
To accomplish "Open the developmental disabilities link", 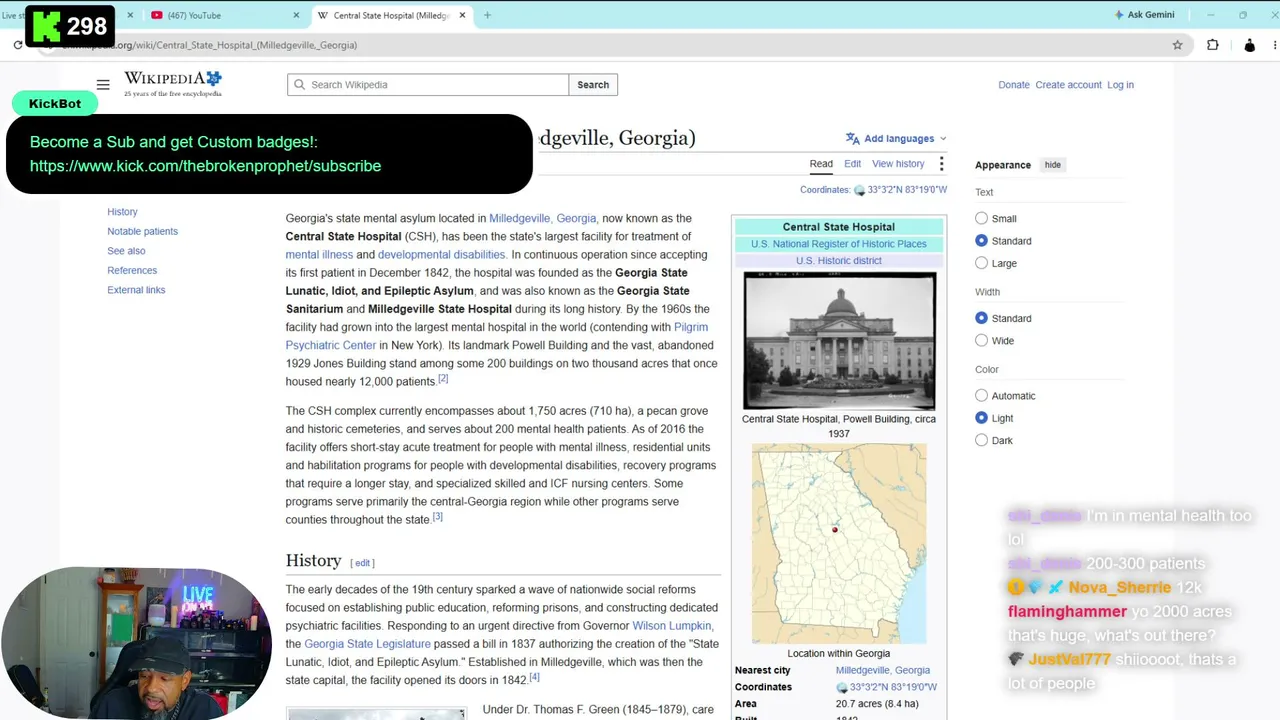I will (x=441, y=255).
